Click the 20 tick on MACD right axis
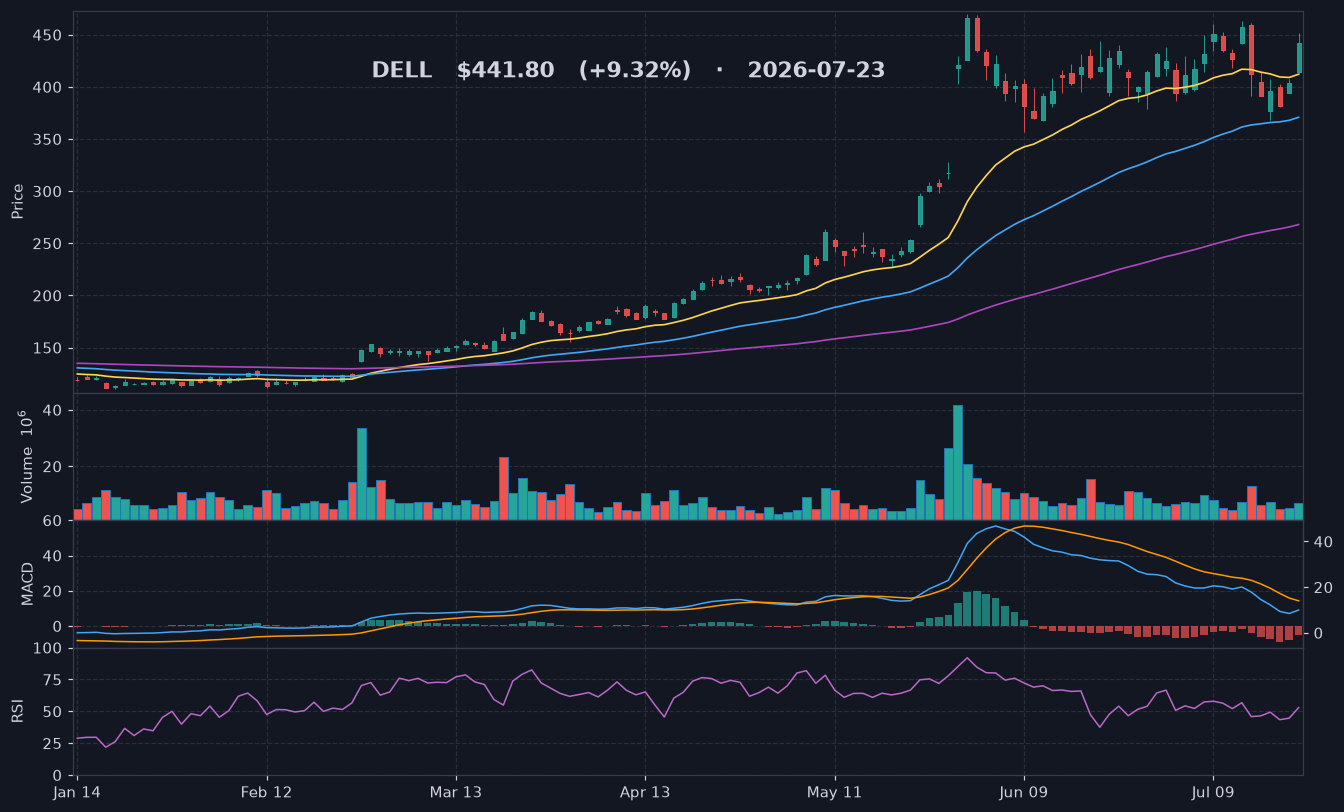1344x812 pixels. (x=1322, y=588)
